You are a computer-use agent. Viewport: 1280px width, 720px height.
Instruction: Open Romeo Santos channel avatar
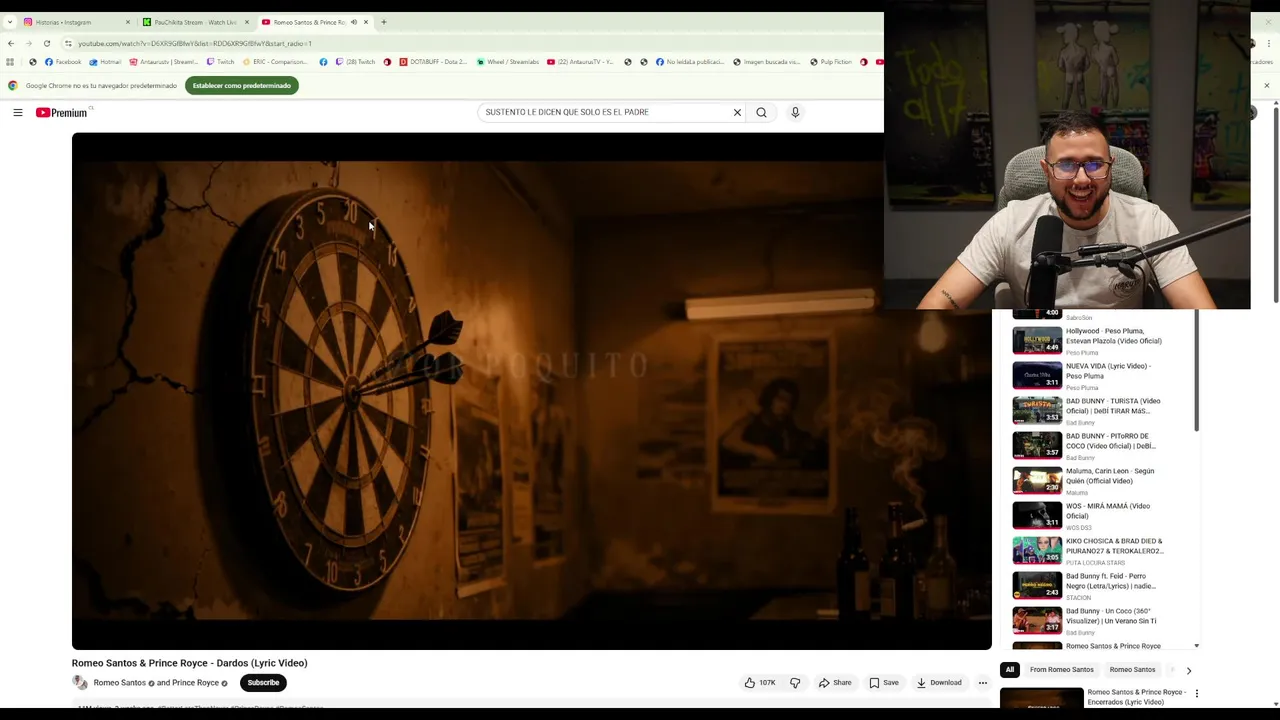80,683
